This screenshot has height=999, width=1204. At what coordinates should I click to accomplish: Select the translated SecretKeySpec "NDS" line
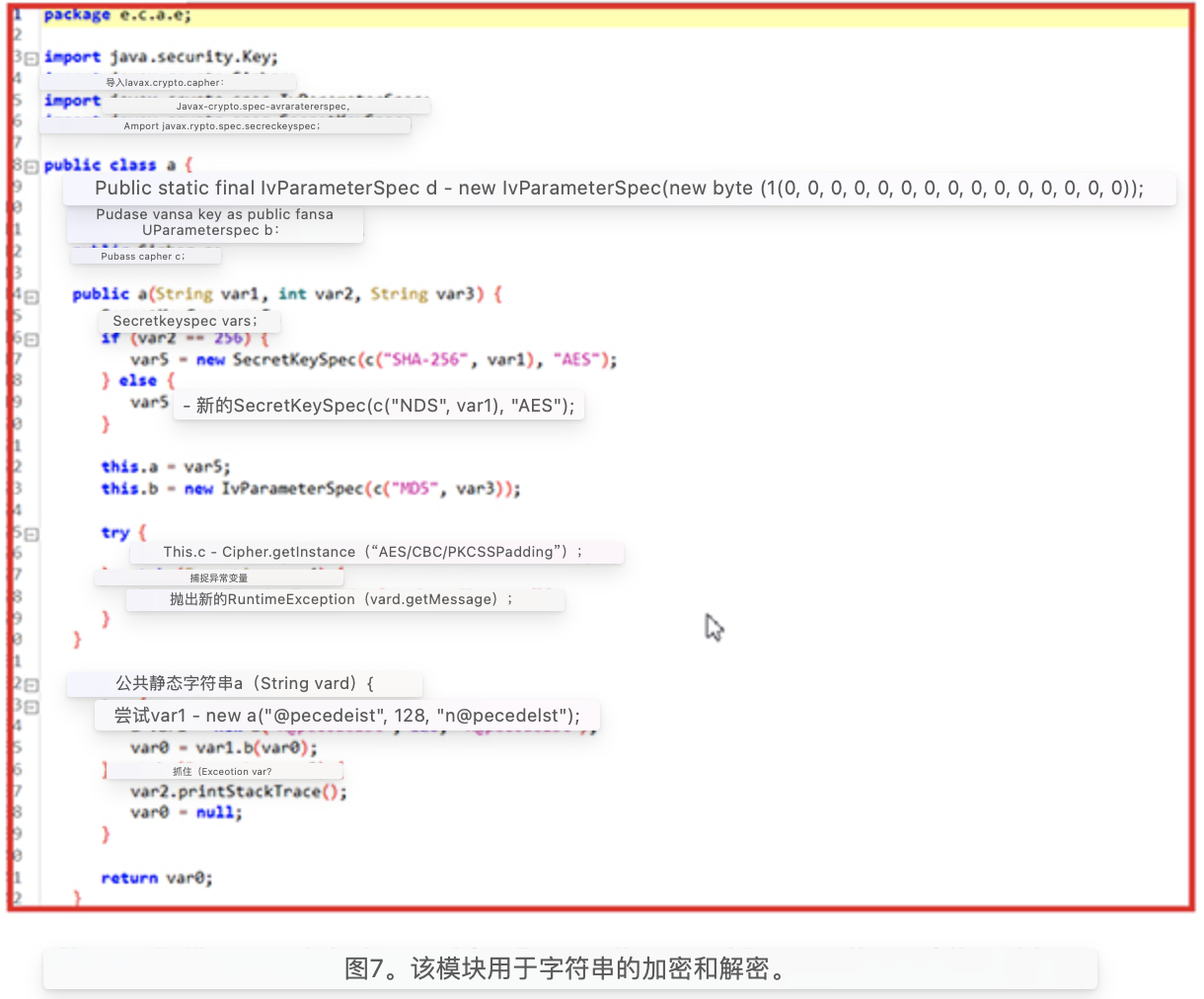[x=379, y=406]
